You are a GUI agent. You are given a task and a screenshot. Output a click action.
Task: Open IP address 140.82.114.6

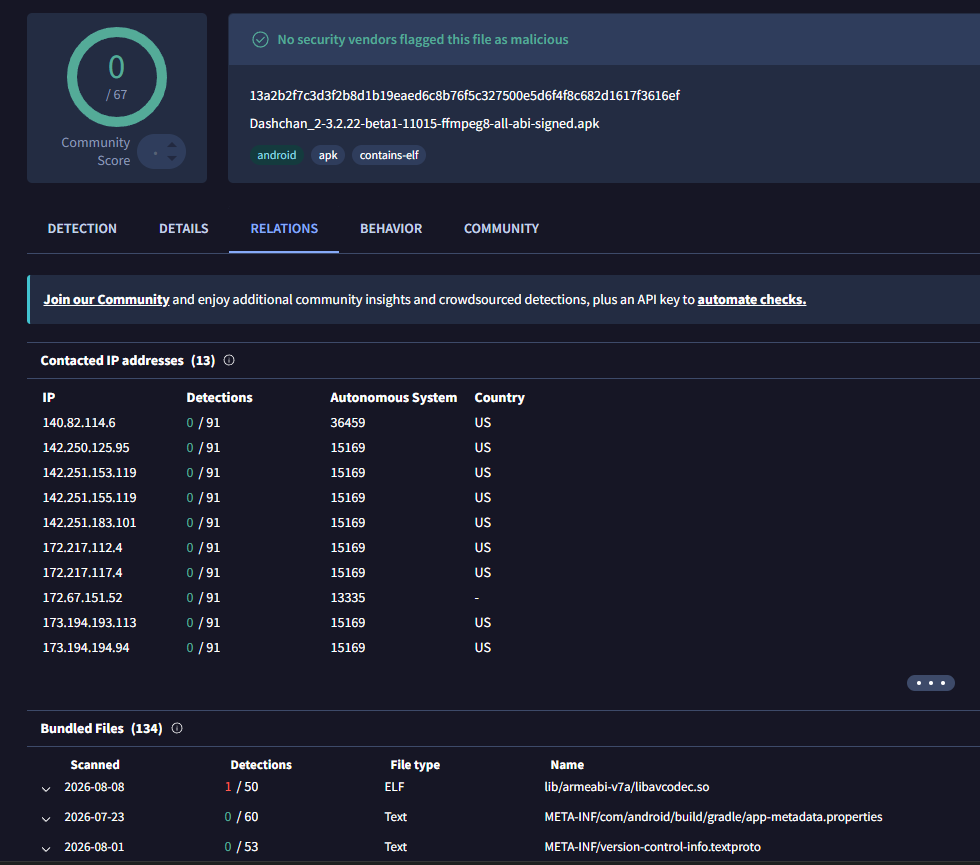(x=79, y=422)
